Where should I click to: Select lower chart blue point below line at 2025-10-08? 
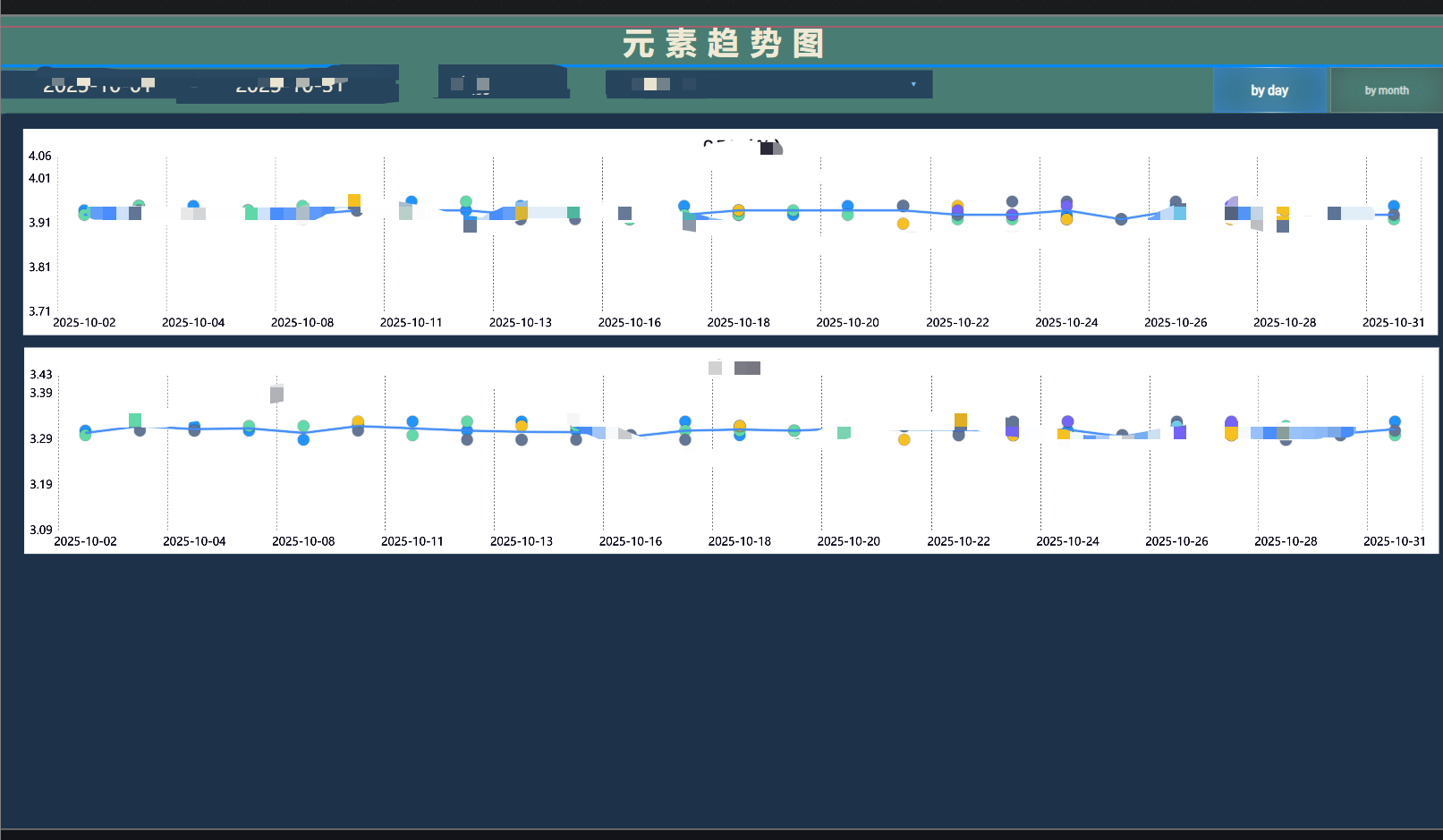pos(303,439)
